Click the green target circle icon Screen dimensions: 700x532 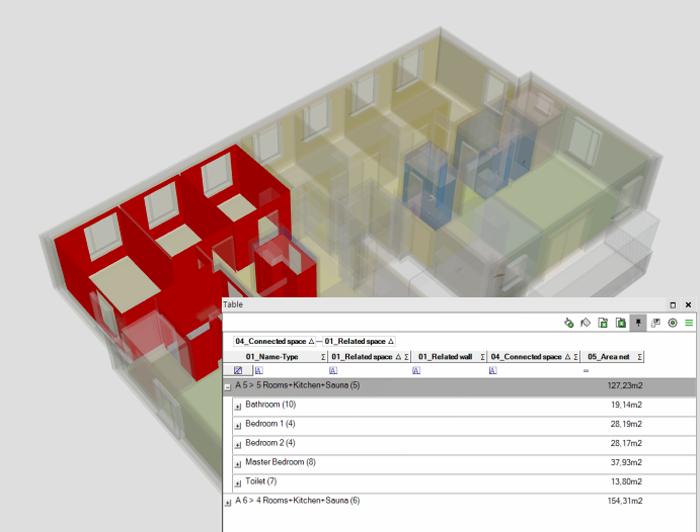672,323
